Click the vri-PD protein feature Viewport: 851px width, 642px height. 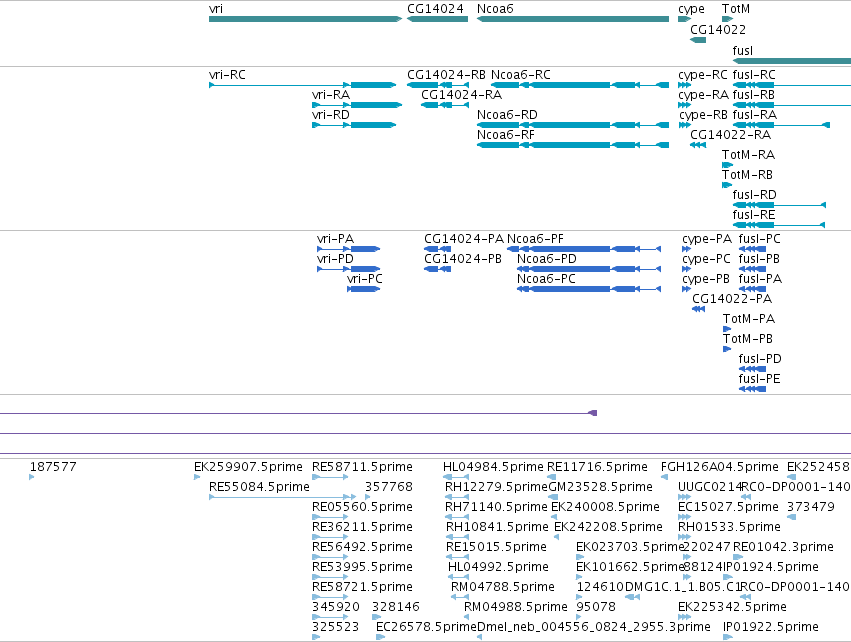[x=348, y=269]
